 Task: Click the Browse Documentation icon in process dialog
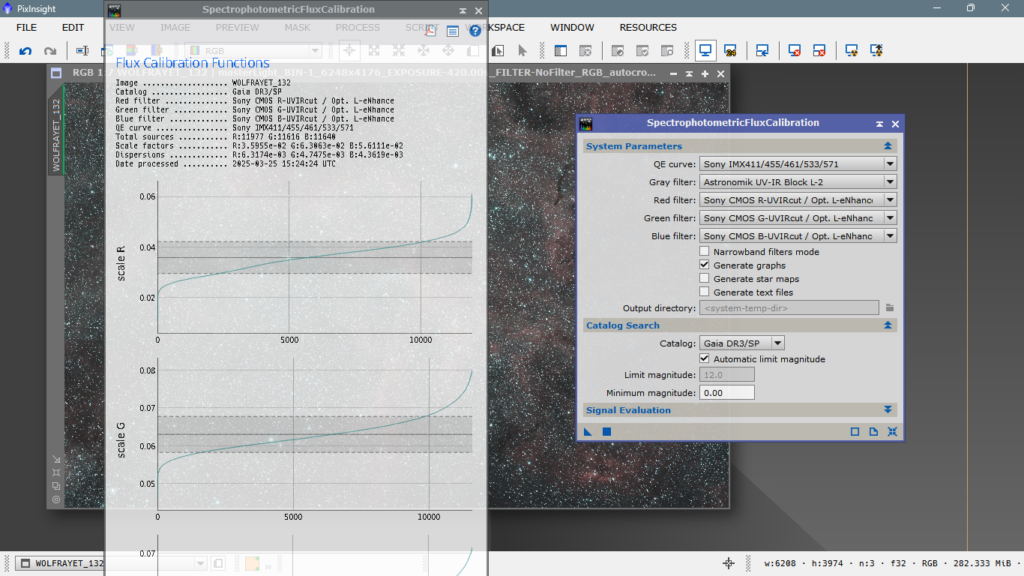click(x=874, y=432)
